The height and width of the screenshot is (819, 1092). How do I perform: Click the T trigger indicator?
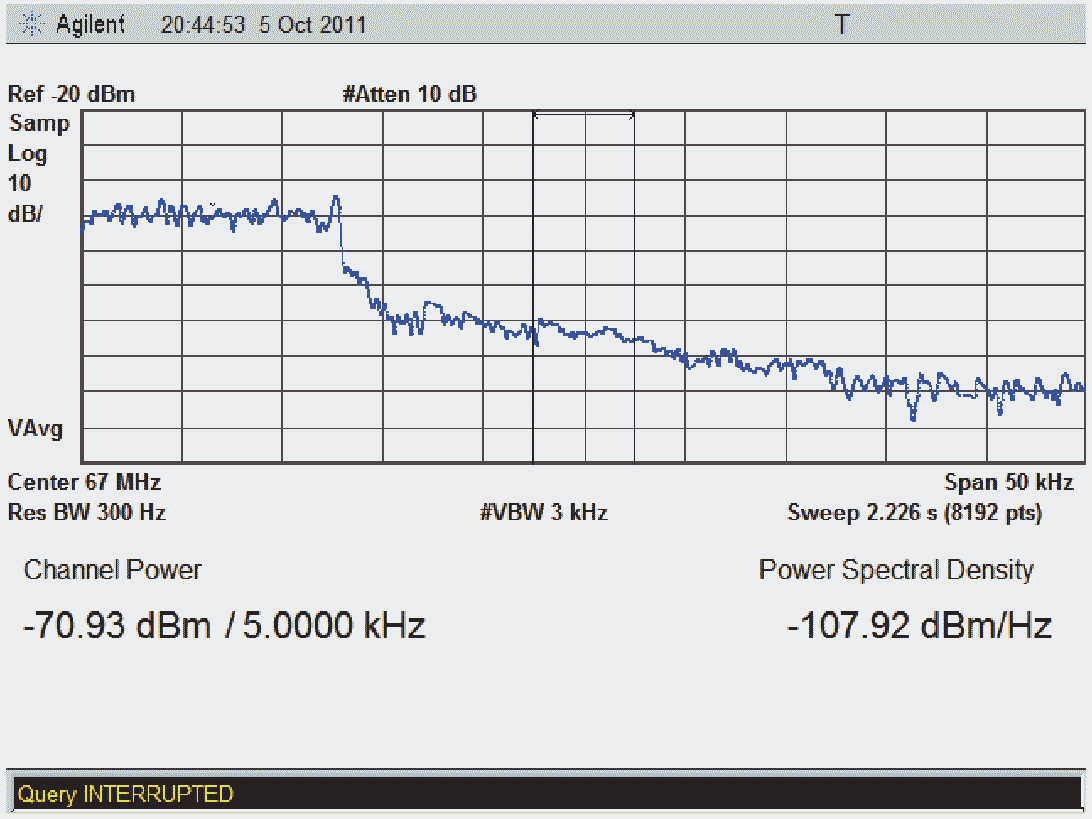tap(842, 25)
